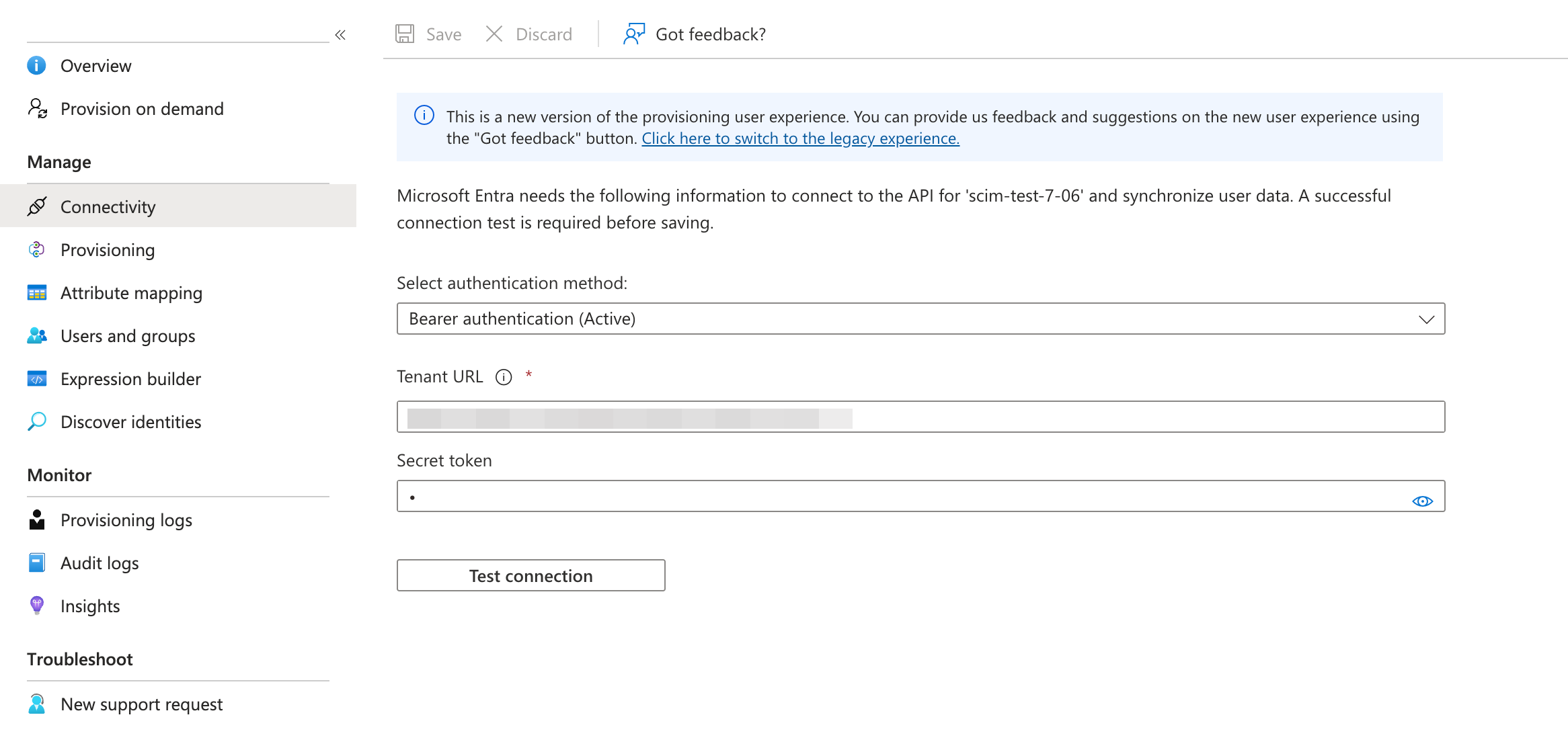This screenshot has height=750, width=1568.
Task: Click the New support request icon
Action: coord(37,704)
